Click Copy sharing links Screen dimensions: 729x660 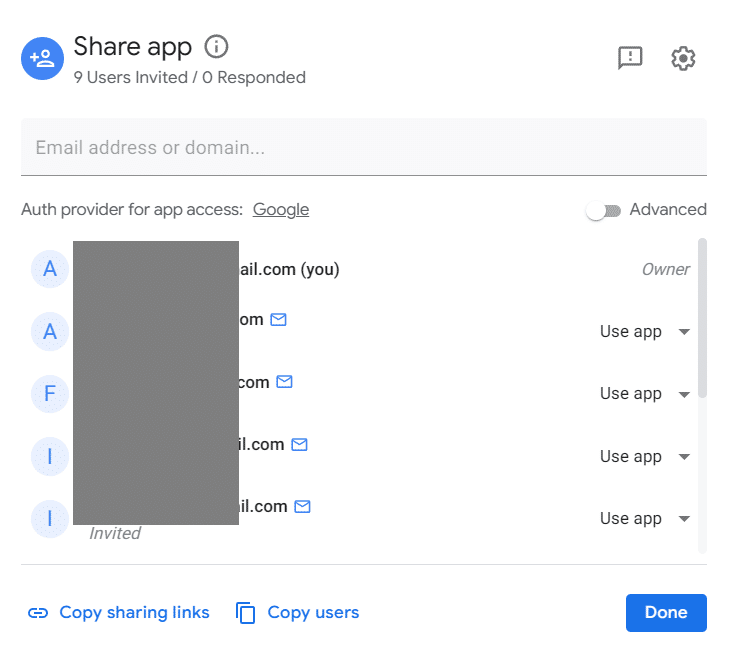(134, 613)
